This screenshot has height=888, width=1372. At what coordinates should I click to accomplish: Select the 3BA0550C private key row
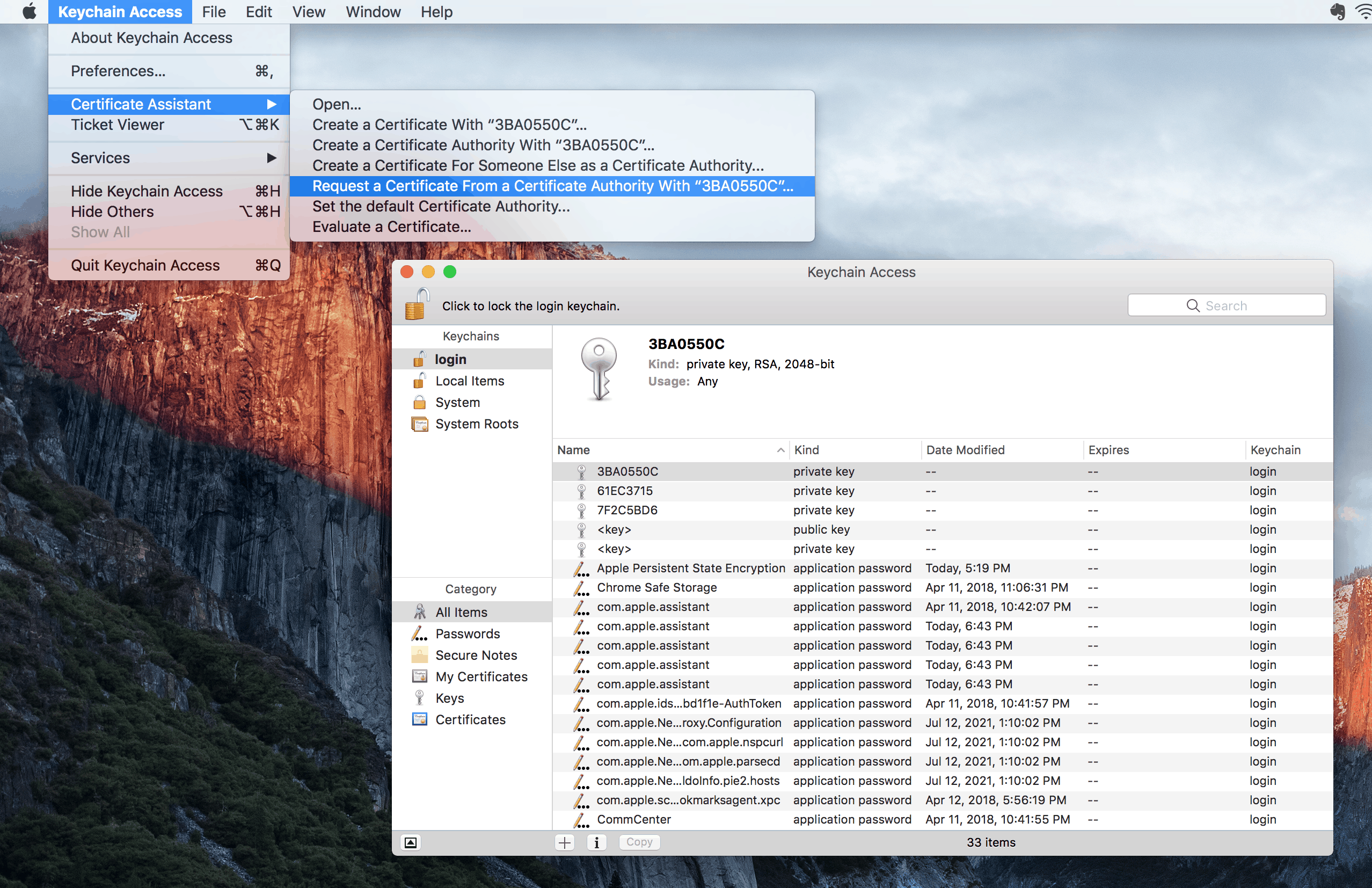[943, 472]
